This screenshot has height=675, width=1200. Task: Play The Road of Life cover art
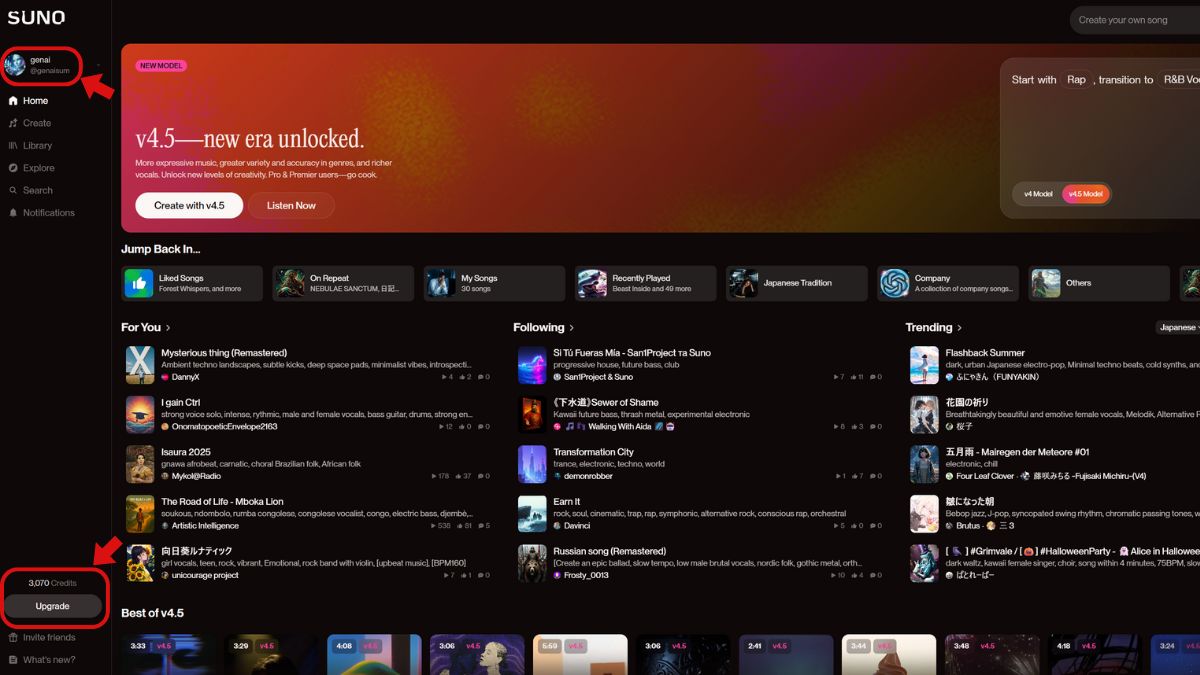click(x=140, y=514)
